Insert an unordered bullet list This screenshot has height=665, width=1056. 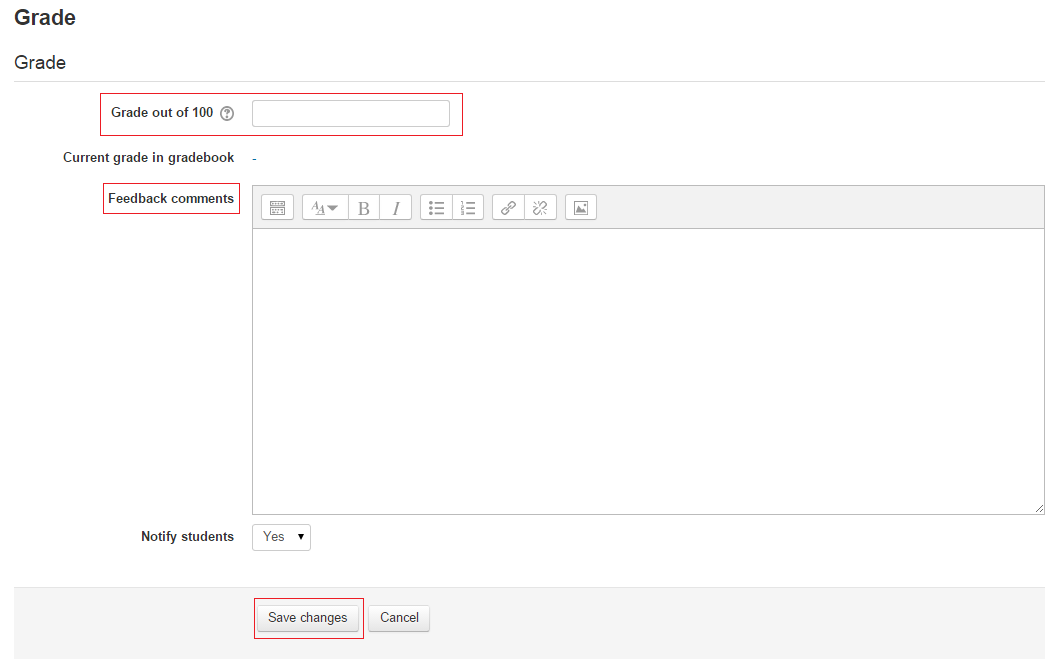click(x=437, y=208)
